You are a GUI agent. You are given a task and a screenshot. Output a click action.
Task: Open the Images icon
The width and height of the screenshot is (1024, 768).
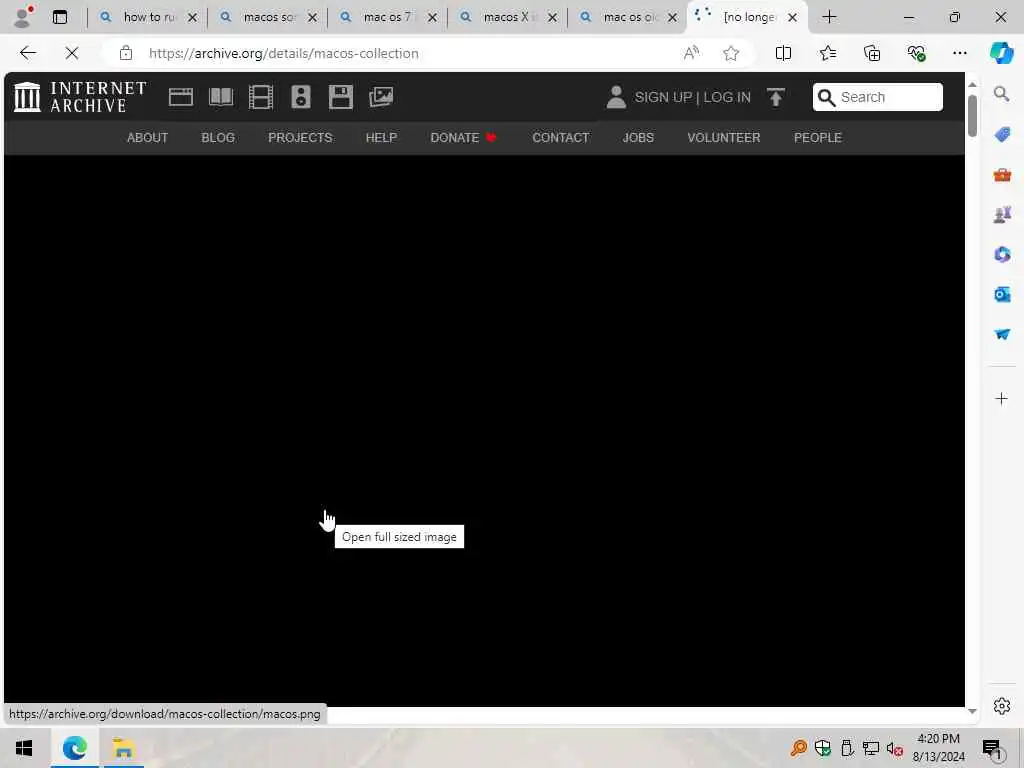(381, 97)
